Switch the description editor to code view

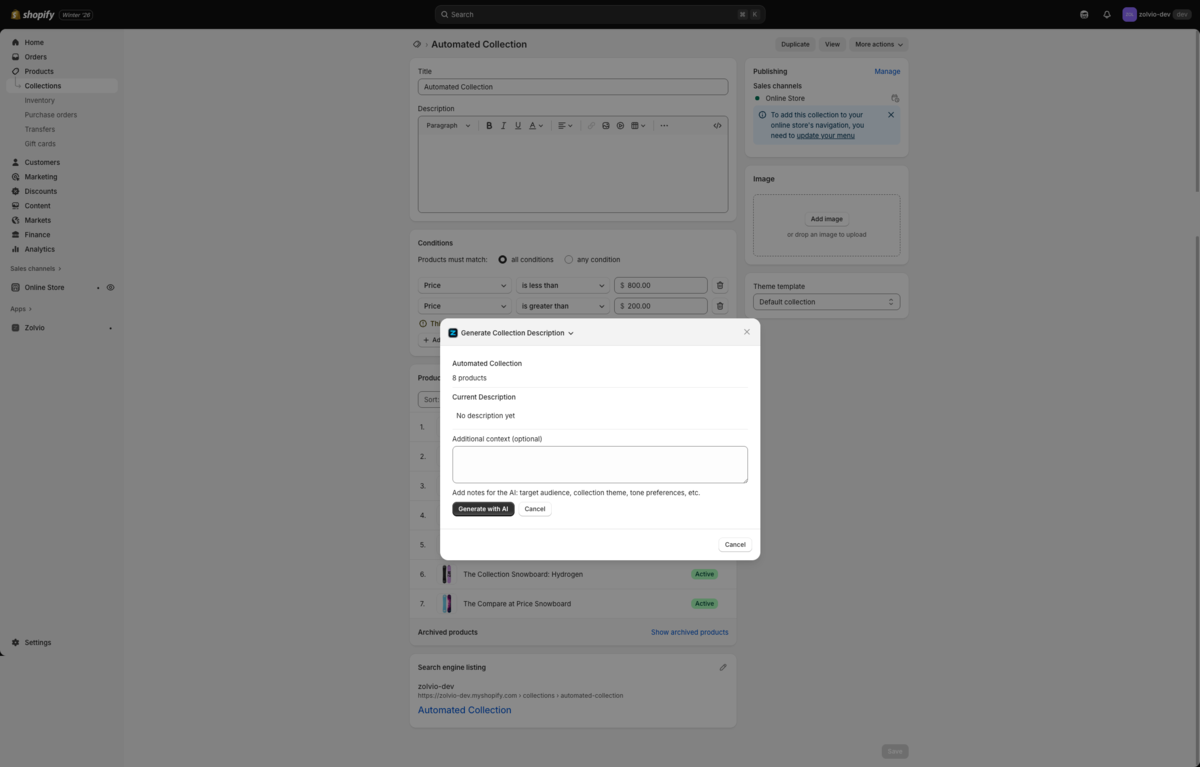coord(717,125)
